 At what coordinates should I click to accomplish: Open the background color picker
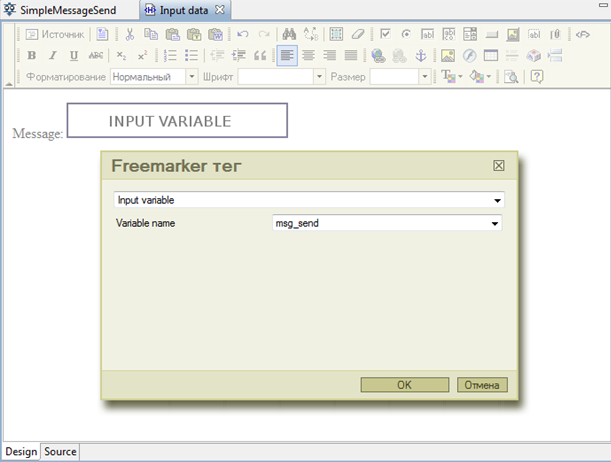click(x=480, y=77)
